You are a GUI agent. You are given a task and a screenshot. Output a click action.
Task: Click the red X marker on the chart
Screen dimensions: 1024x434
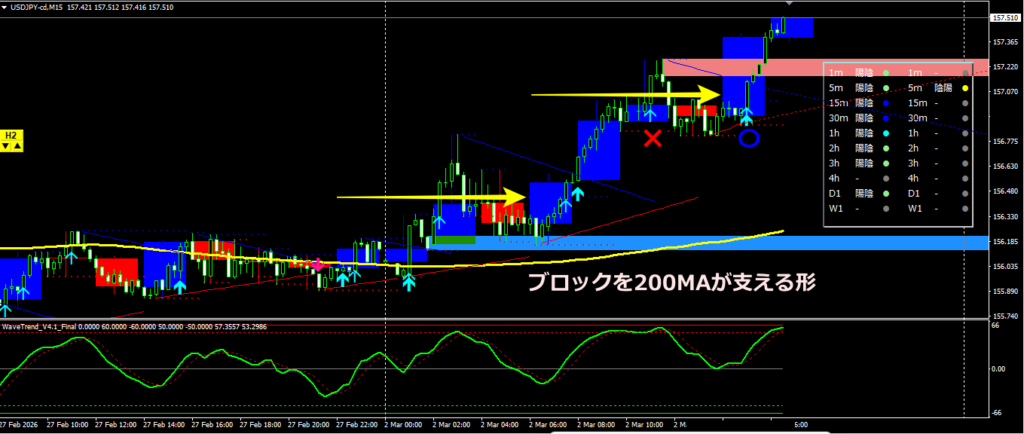pyautogui.click(x=653, y=138)
